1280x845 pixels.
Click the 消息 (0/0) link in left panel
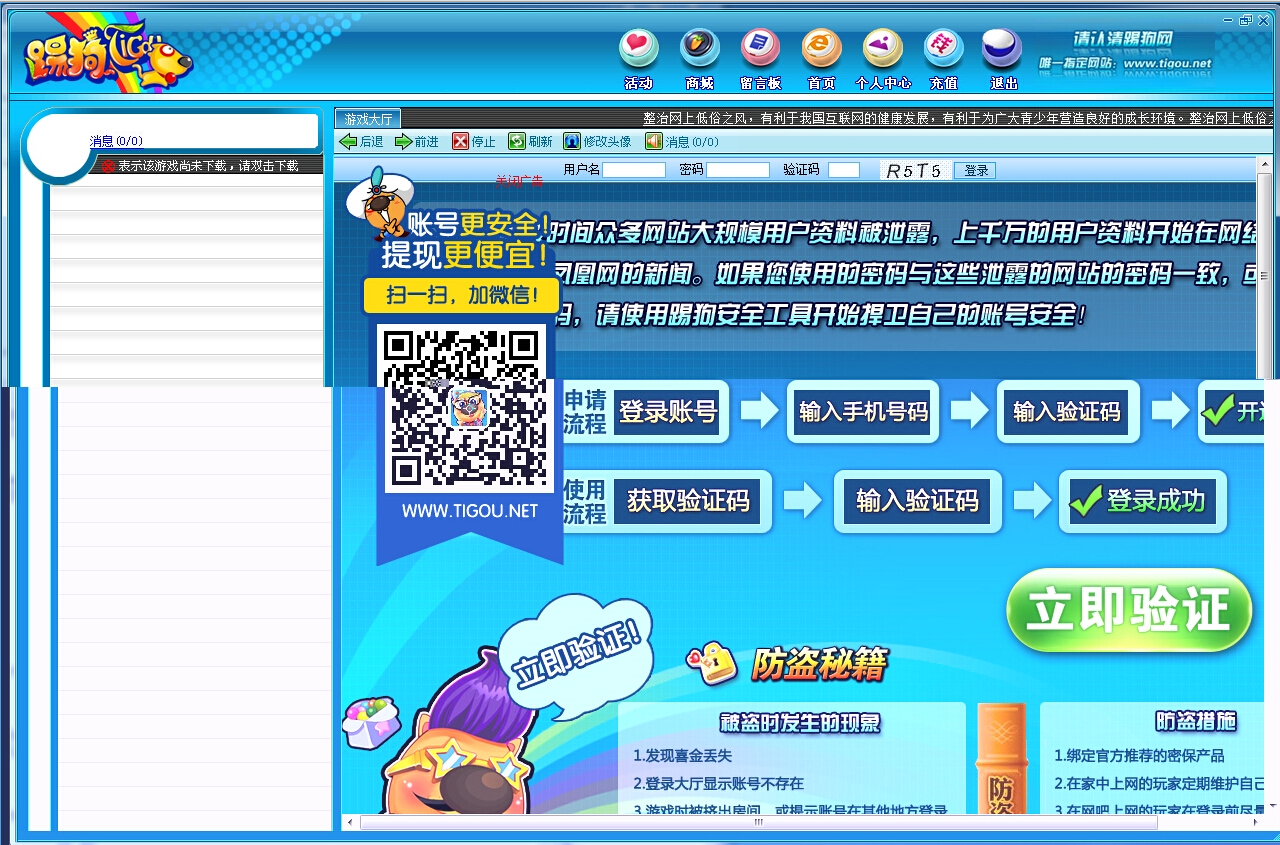(x=116, y=141)
